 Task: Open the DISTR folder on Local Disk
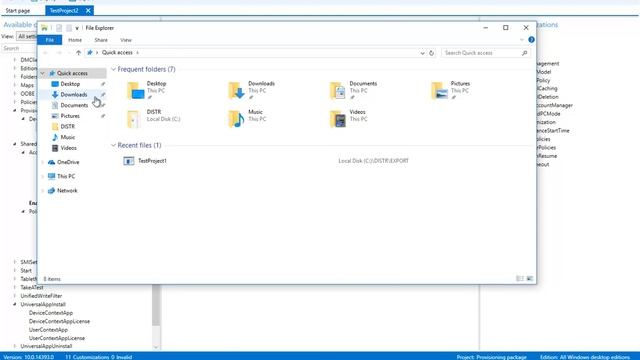[153, 118]
